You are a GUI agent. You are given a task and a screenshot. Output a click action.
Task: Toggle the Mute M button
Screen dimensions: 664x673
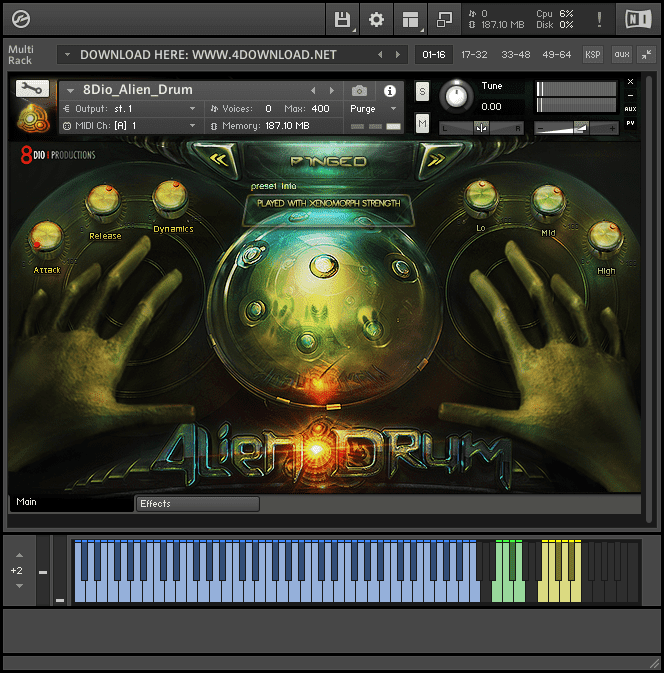coord(422,124)
